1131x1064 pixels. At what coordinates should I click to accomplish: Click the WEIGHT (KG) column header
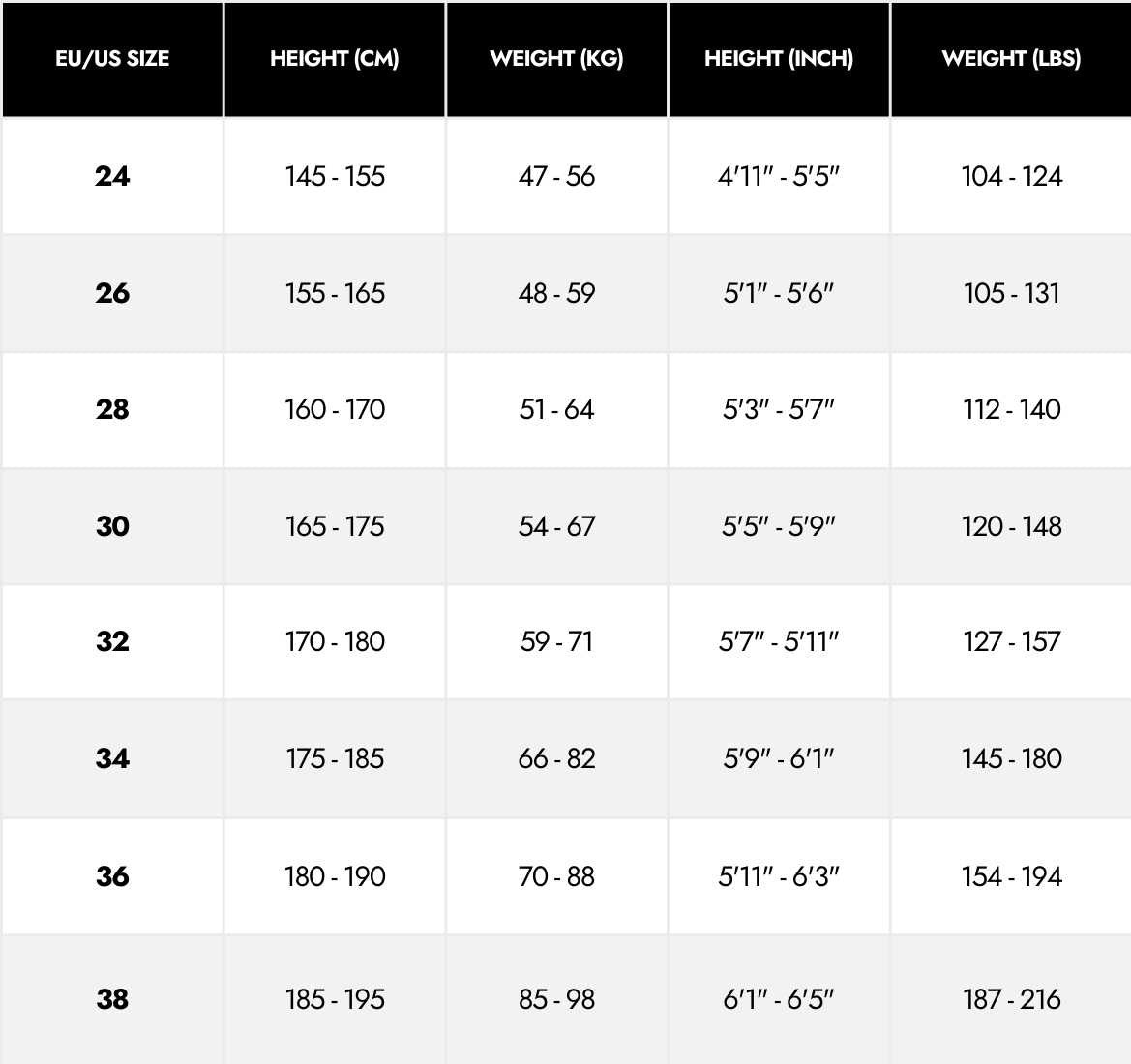coord(556,59)
